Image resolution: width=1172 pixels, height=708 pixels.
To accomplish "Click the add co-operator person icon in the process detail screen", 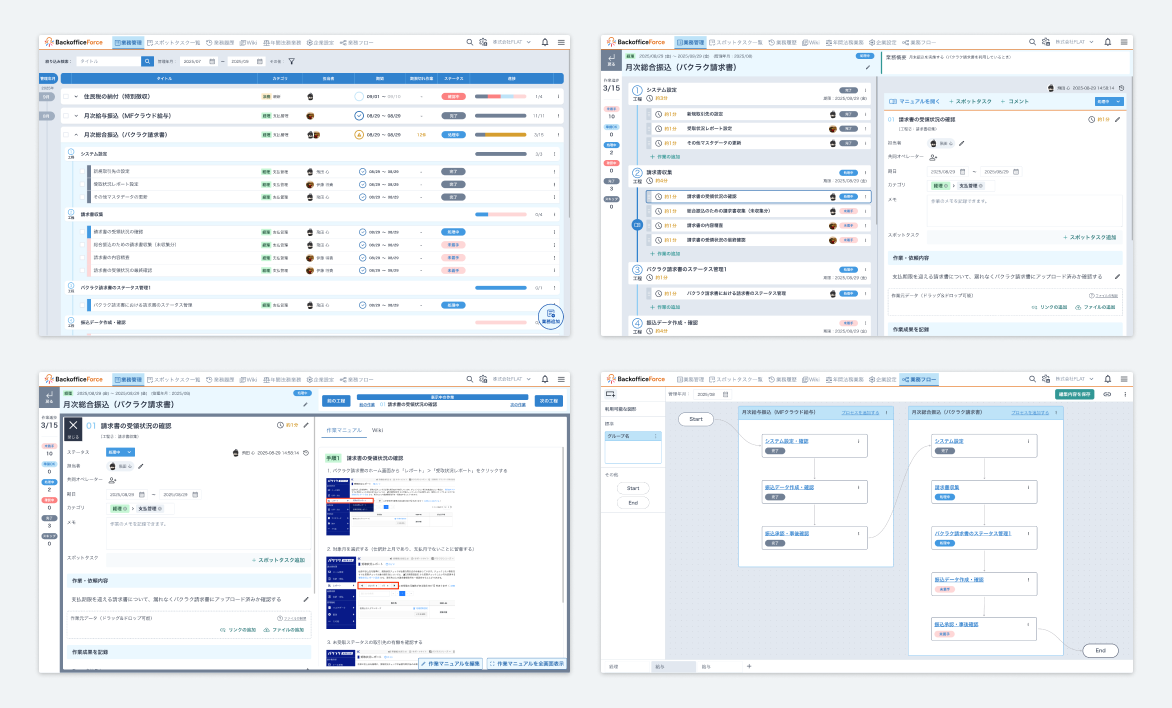I will (x=933, y=157).
